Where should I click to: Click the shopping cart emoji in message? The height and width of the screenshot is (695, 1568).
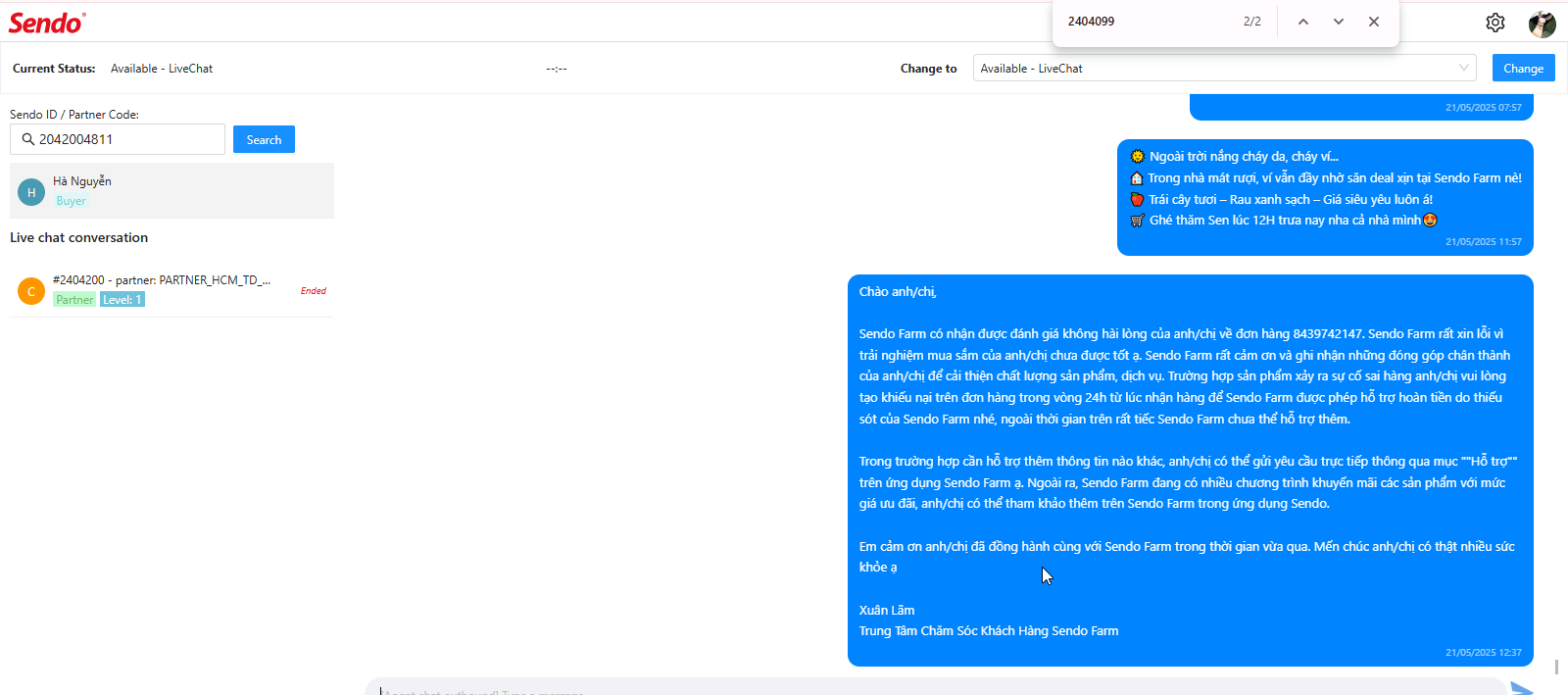1137,221
